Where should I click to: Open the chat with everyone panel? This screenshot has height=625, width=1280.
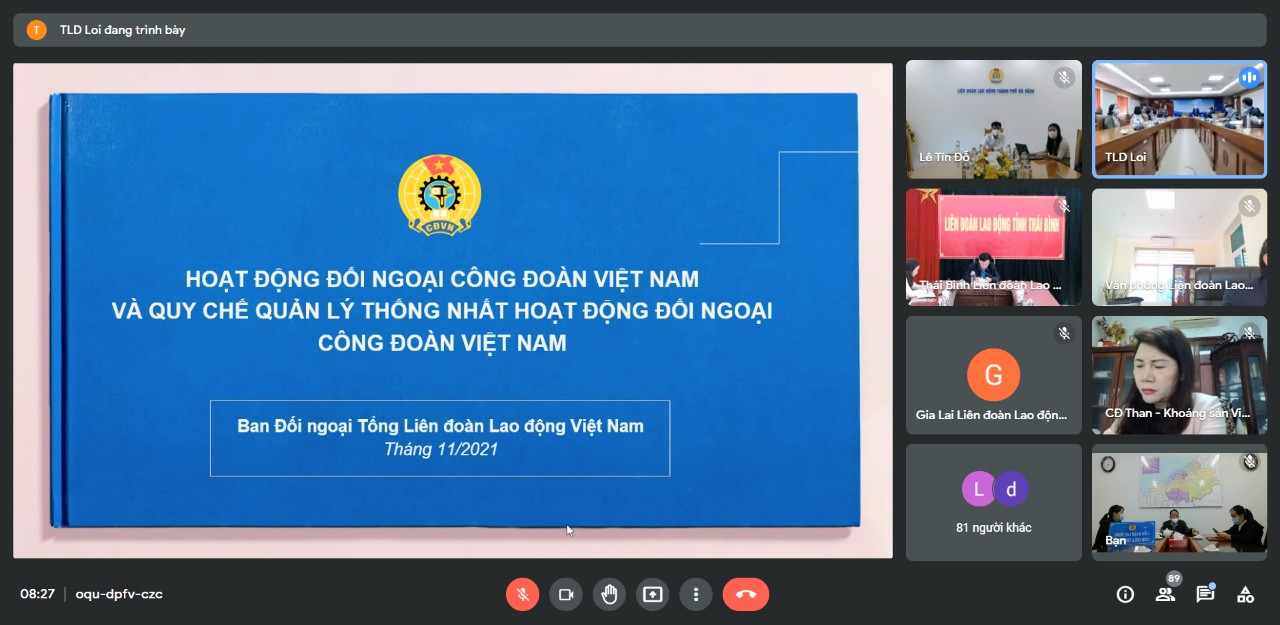(x=1205, y=594)
